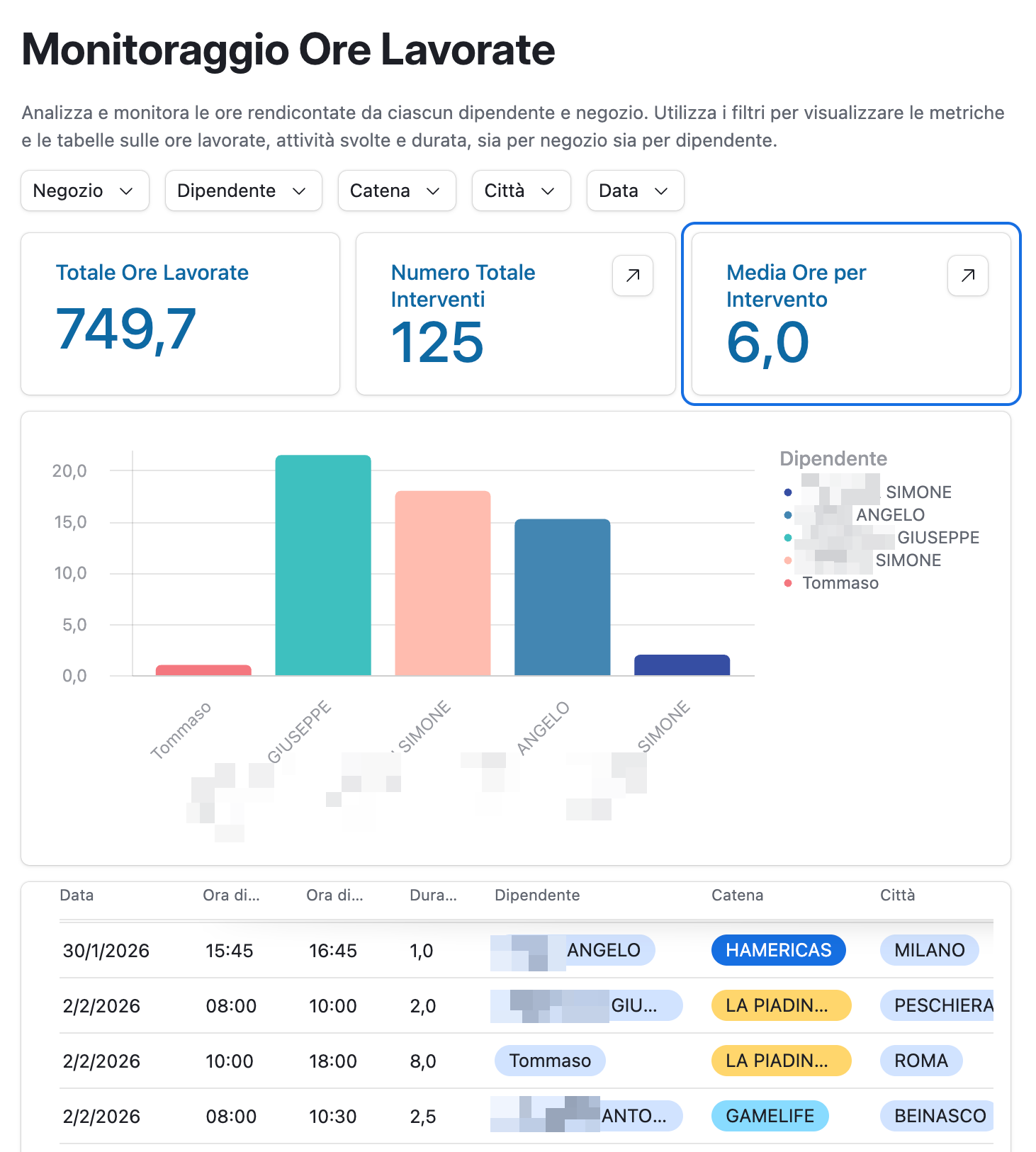Click expand arrow on Numero Totale Interventi card
Image resolution: width=1036 pixels, height=1152 pixels.
[x=633, y=275]
